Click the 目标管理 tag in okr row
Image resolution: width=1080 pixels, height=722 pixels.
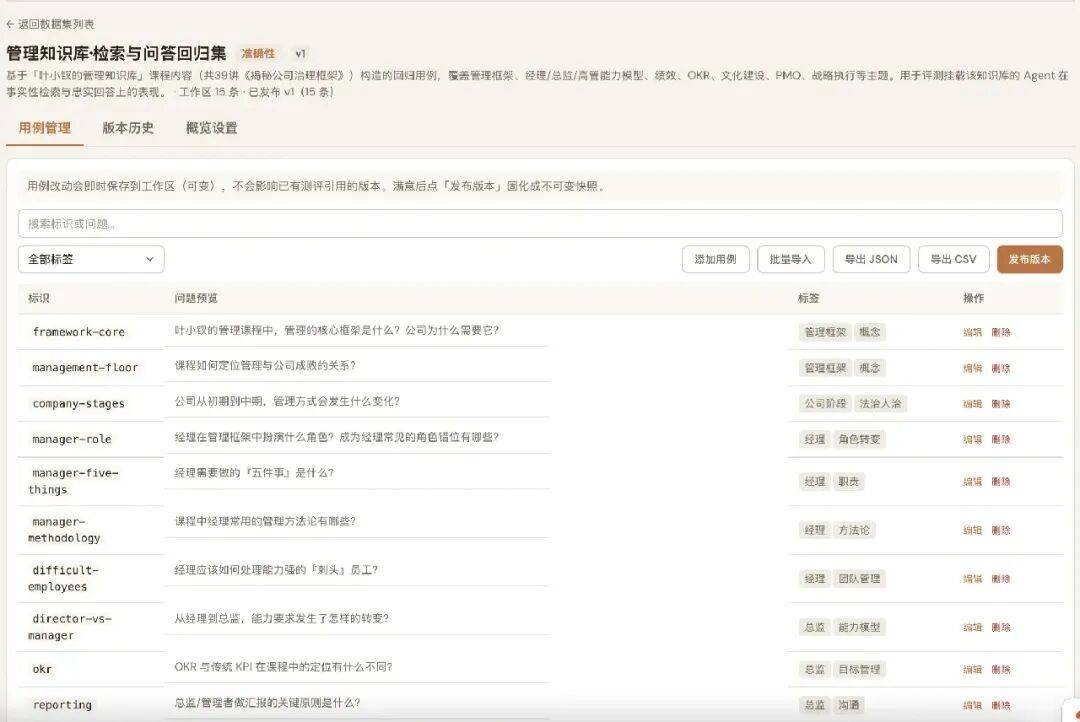859,670
